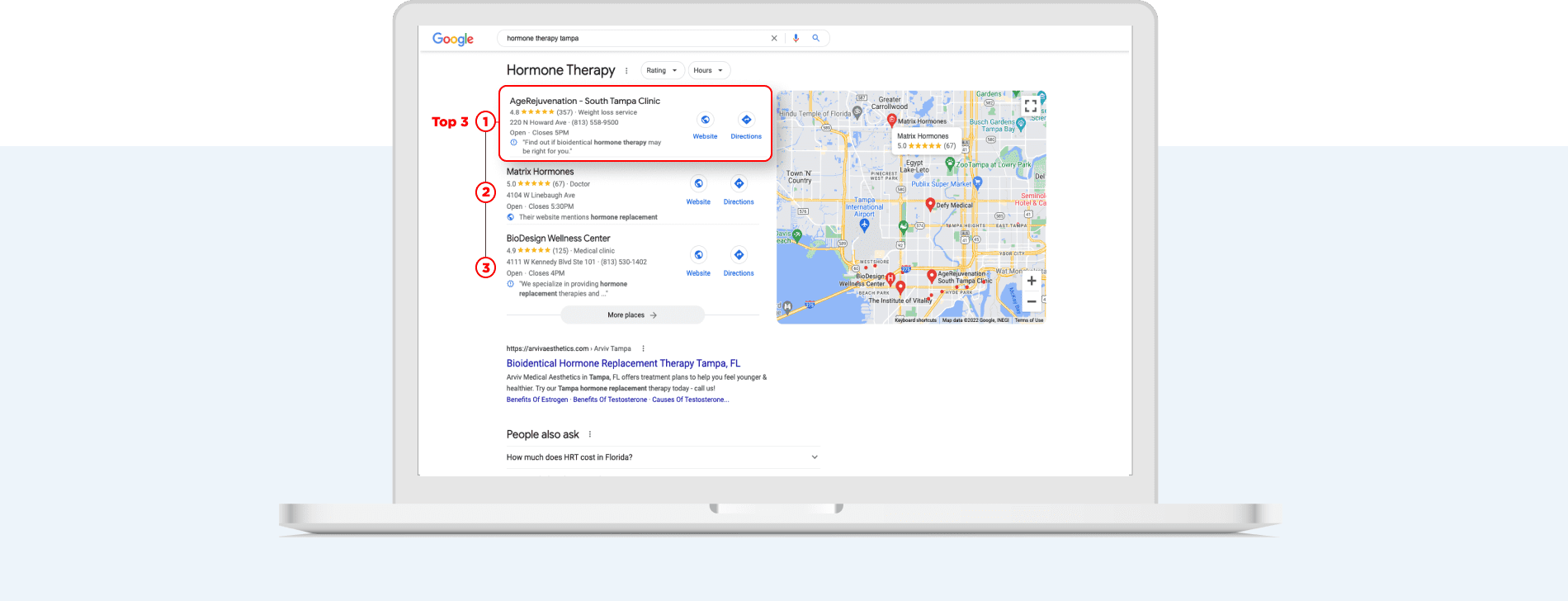The image size is (1568, 601).
Task: Open Arviv result three-dot menu
Action: (643, 348)
